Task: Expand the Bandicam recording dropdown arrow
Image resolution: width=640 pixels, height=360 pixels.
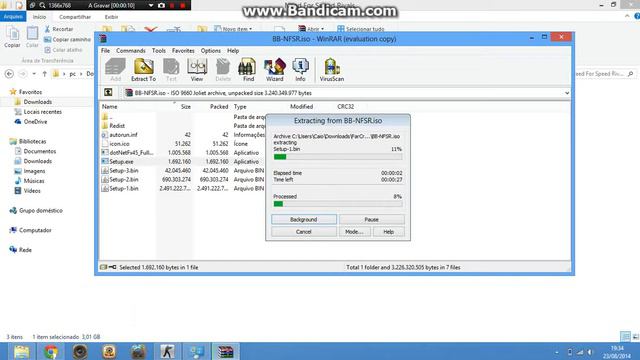Action: point(151,5)
